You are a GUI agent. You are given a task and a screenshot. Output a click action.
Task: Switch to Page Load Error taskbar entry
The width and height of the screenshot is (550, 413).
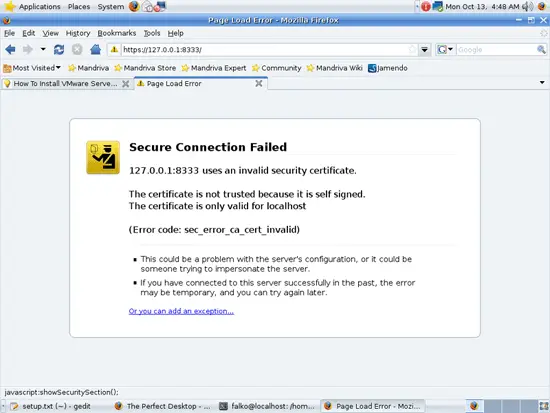(373, 406)
